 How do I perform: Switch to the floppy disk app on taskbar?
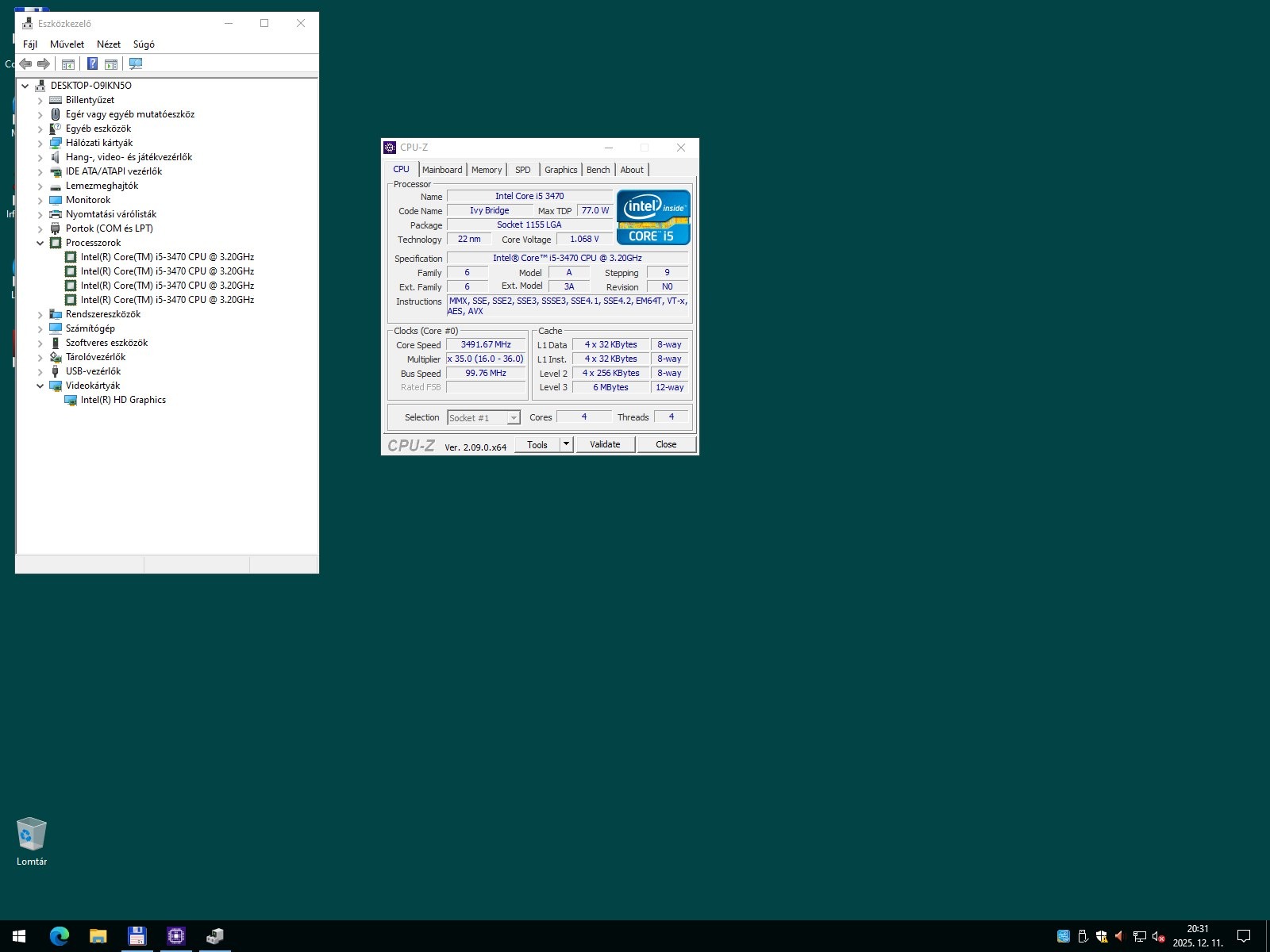coord(137,936)
